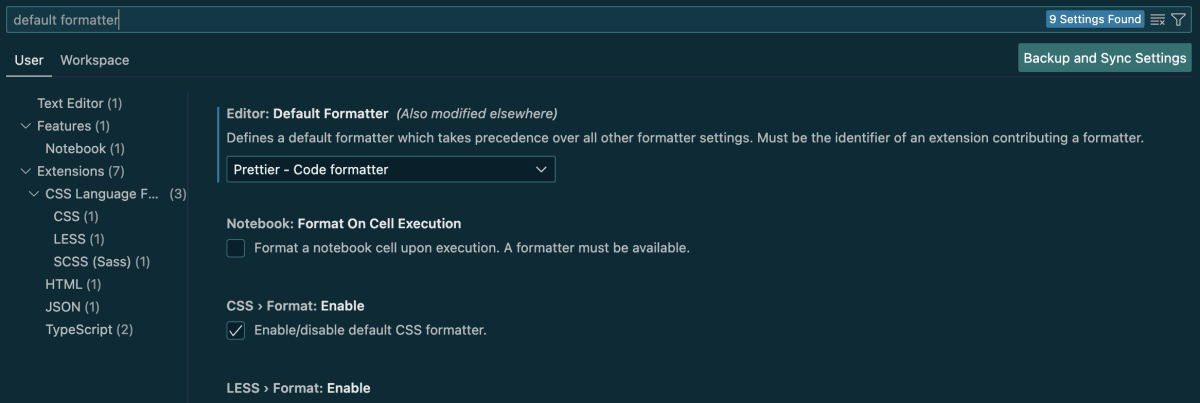Choose SCSS (Sass) tree item

point(102,261)
